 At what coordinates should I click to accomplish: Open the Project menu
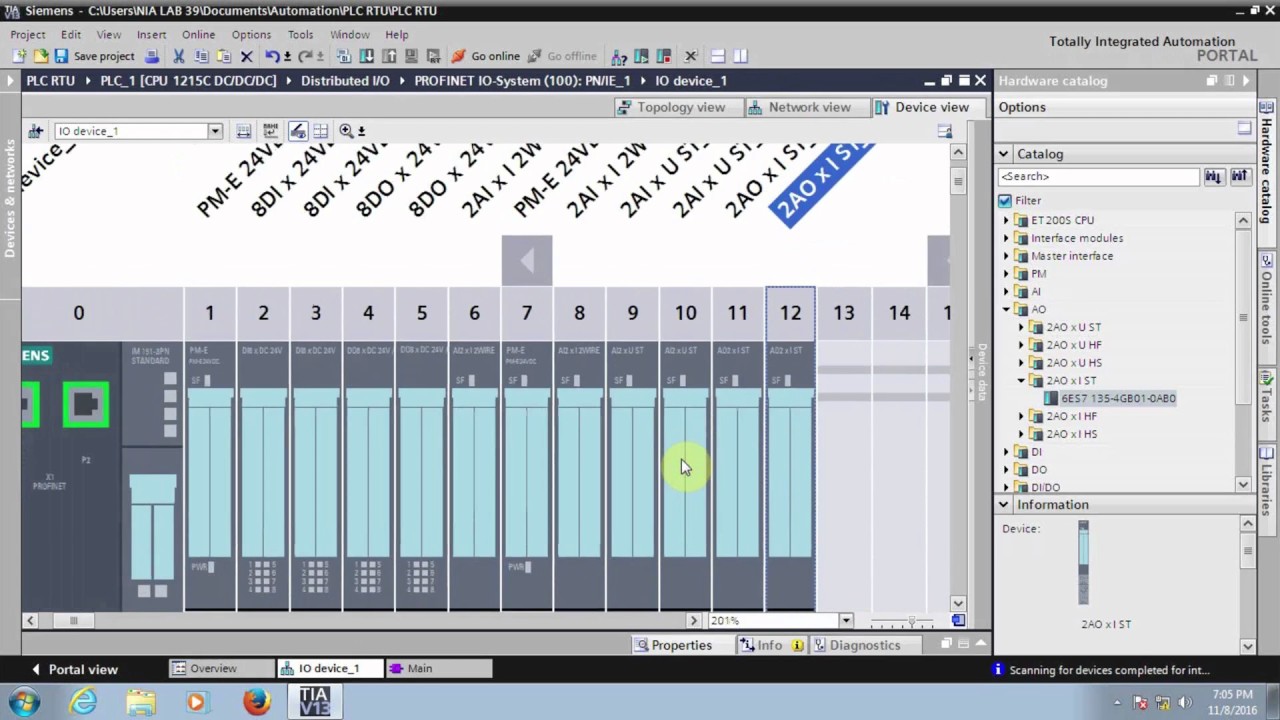[x=28, y=34]
